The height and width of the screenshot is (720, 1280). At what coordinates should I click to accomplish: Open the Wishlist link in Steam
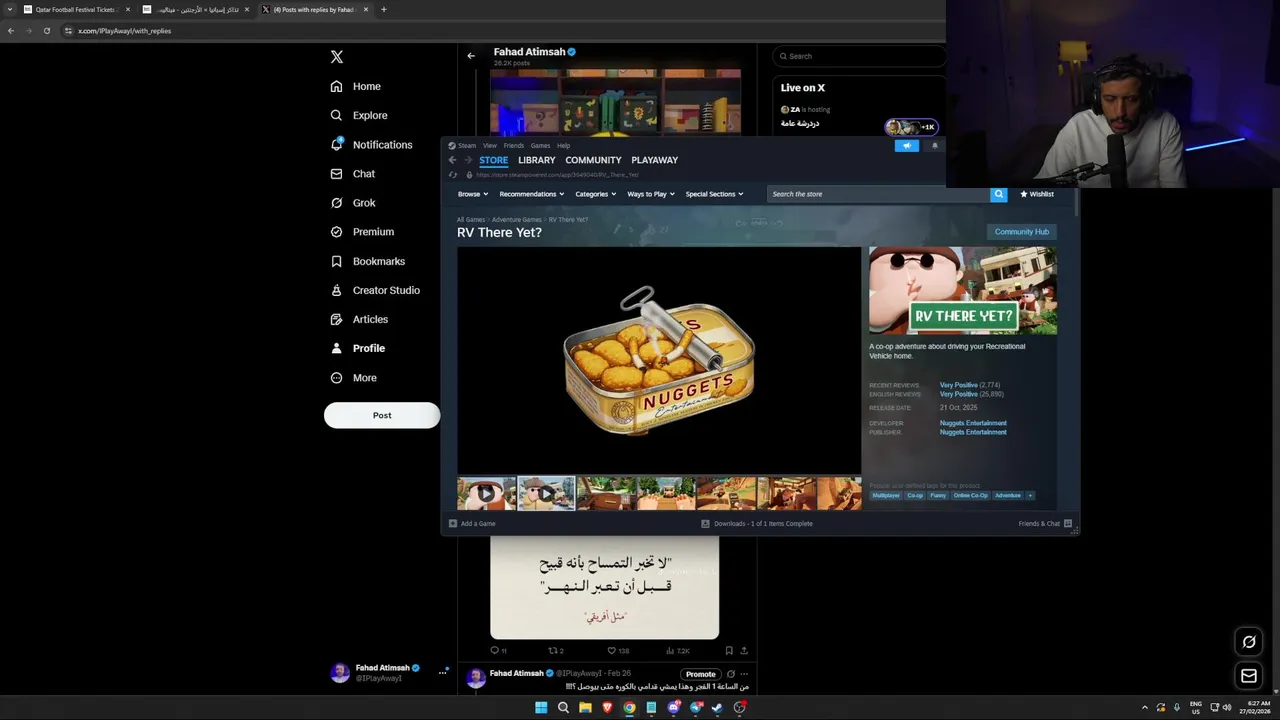(1036, 194)
